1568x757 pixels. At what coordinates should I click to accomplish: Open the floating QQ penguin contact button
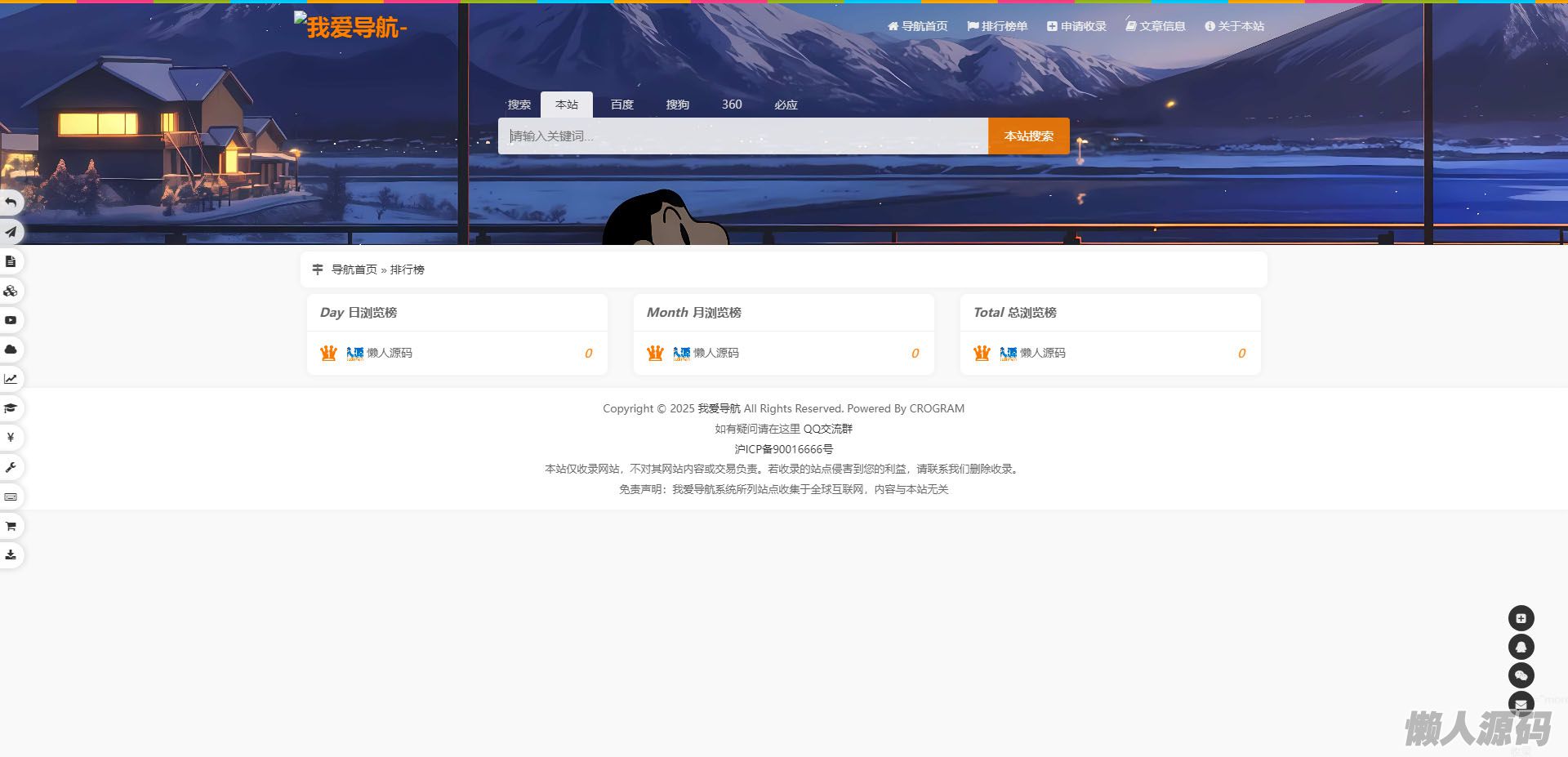pos(1521,647)
